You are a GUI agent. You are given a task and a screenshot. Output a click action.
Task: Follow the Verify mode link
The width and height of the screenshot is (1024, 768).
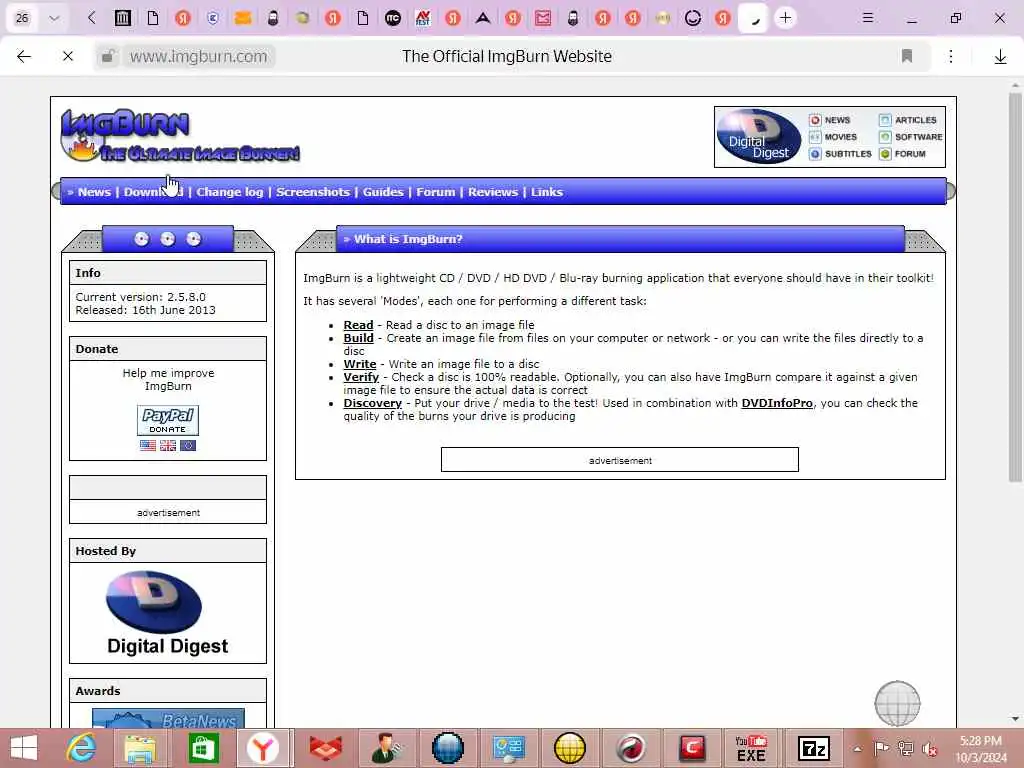(x=361, y=377)
